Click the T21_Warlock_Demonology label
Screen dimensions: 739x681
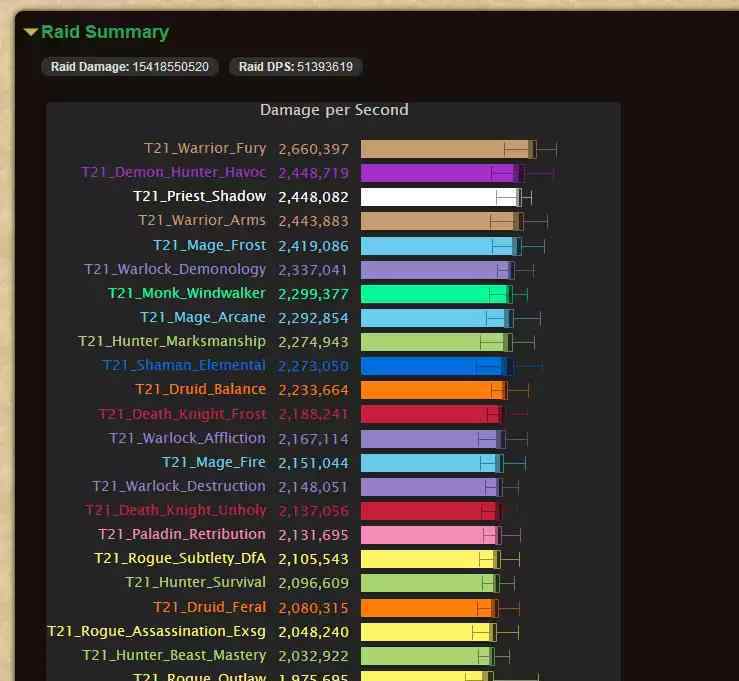coord(175,270)
